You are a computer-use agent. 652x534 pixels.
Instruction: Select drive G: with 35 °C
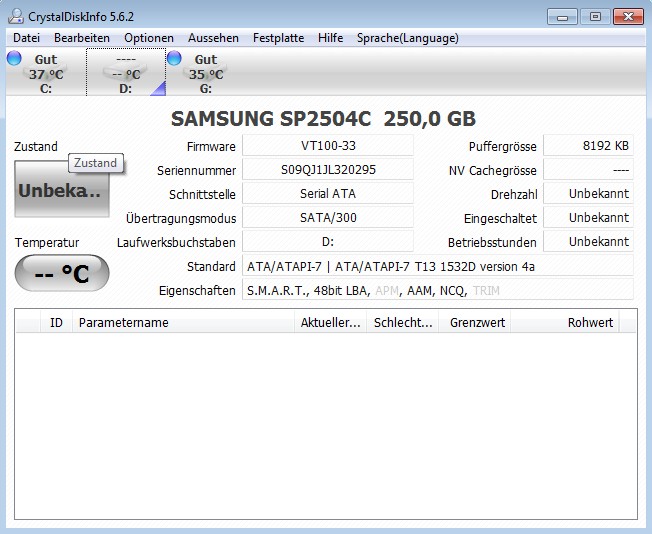[x=206, y=72]
